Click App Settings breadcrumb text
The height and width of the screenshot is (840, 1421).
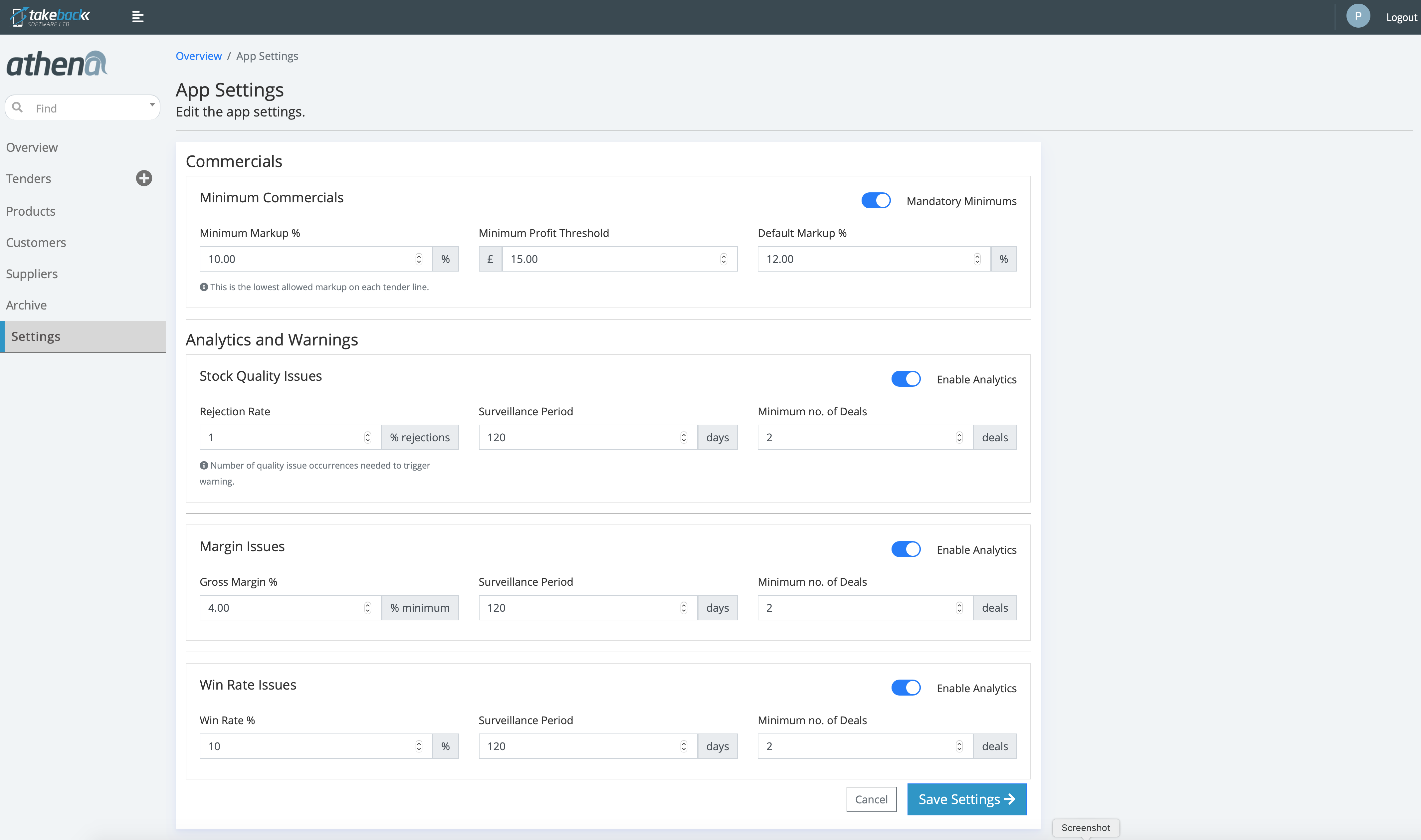(x=267, y=56)
